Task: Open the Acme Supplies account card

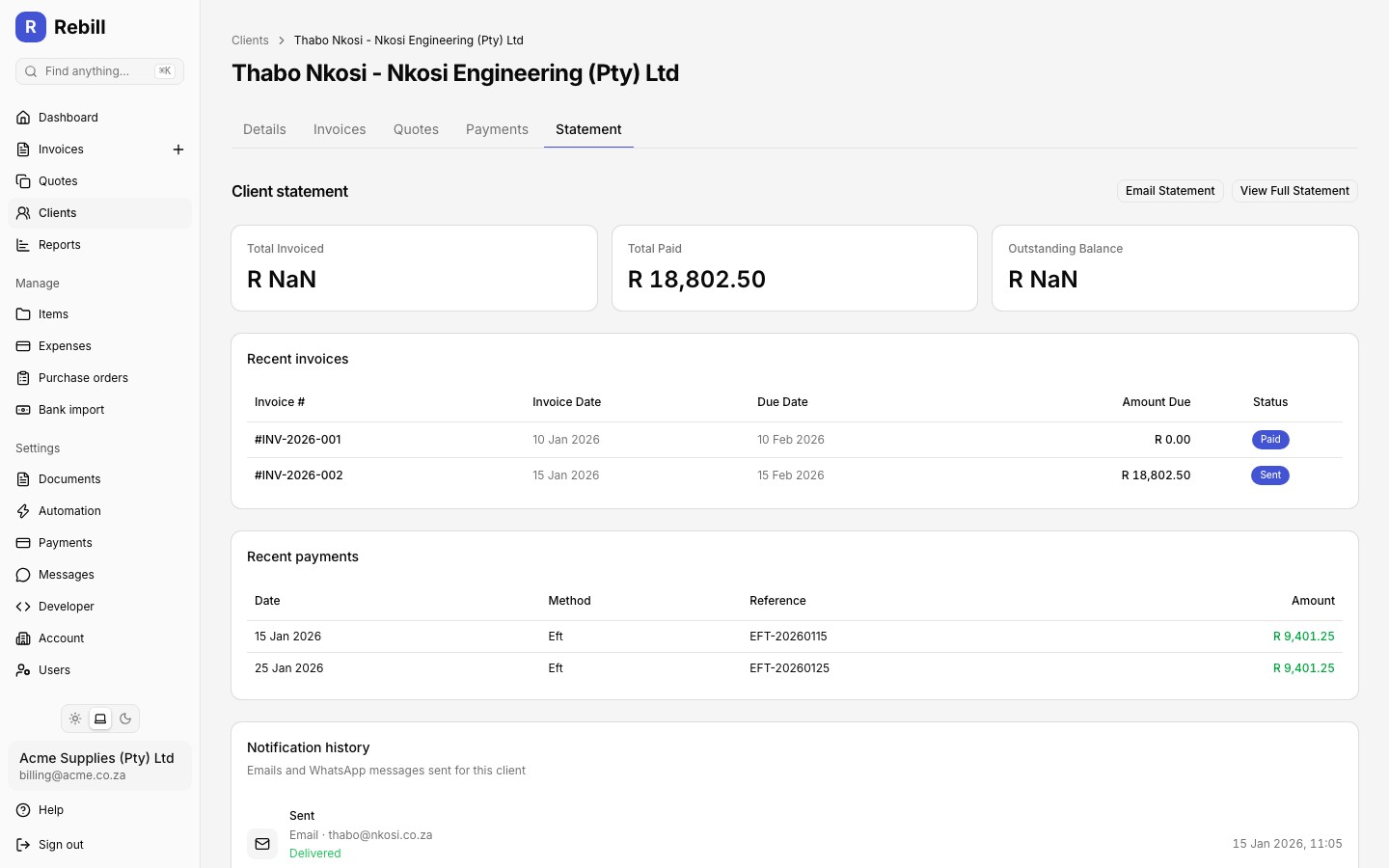Action: click(x=99, y=766)
